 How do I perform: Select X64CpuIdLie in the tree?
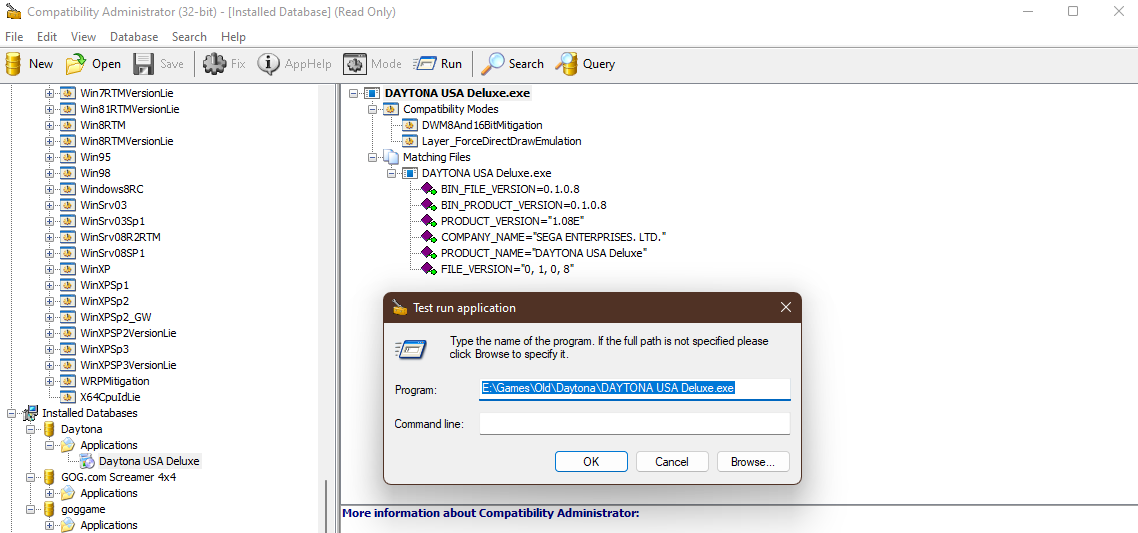(x=109, y=396)
